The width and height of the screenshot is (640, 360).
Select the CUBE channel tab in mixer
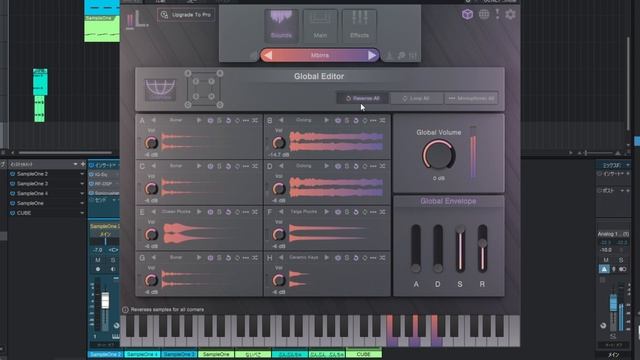click(364, 354)
